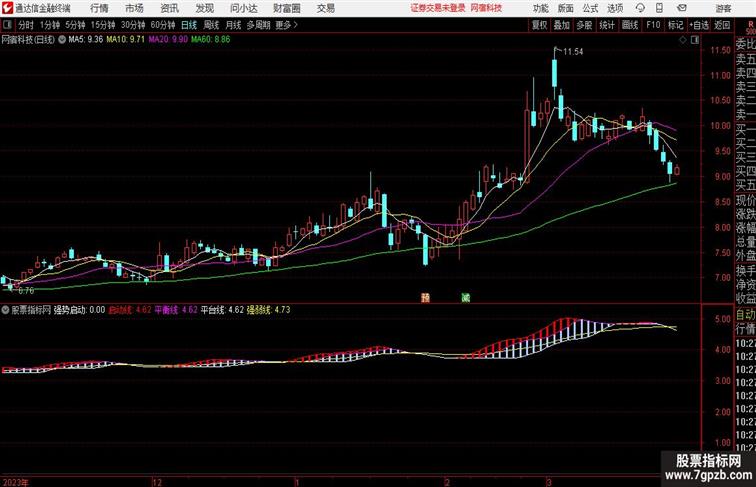This screenshot has width=756, height=487.
Task: Expand 更多 periods list
Action: [x=286, y=25]
